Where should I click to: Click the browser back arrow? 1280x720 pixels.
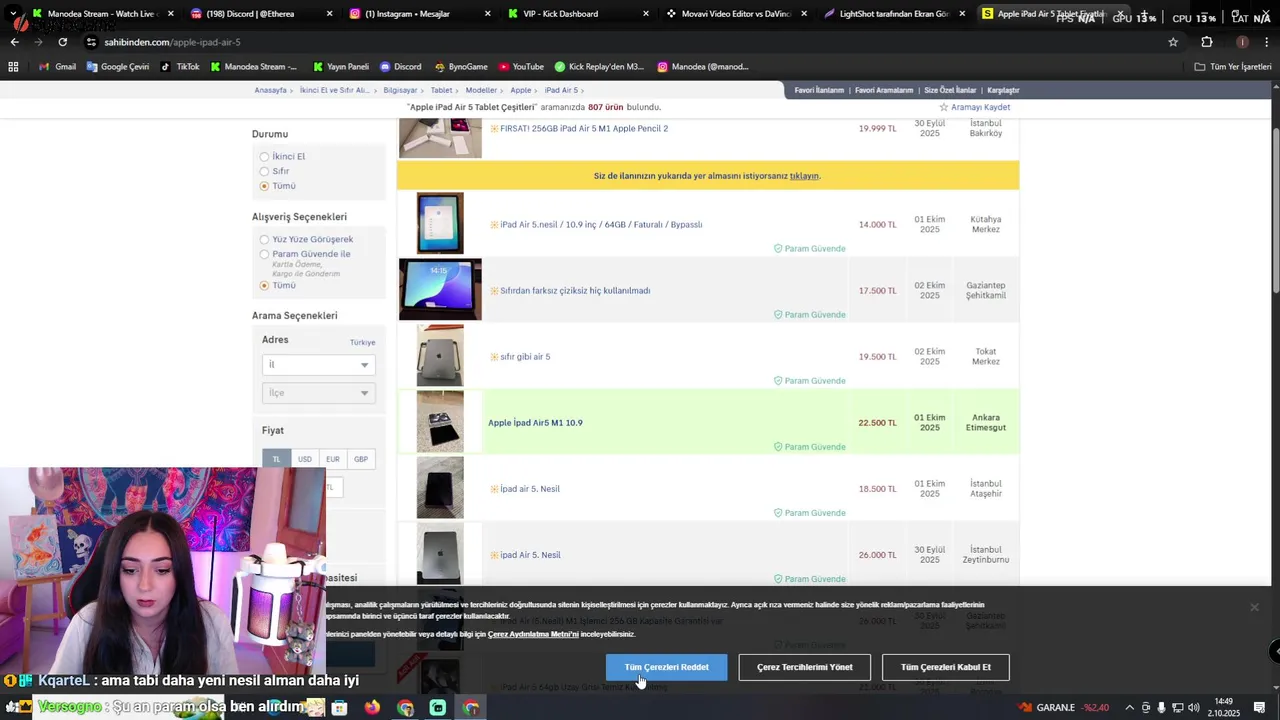click(14, 42)
